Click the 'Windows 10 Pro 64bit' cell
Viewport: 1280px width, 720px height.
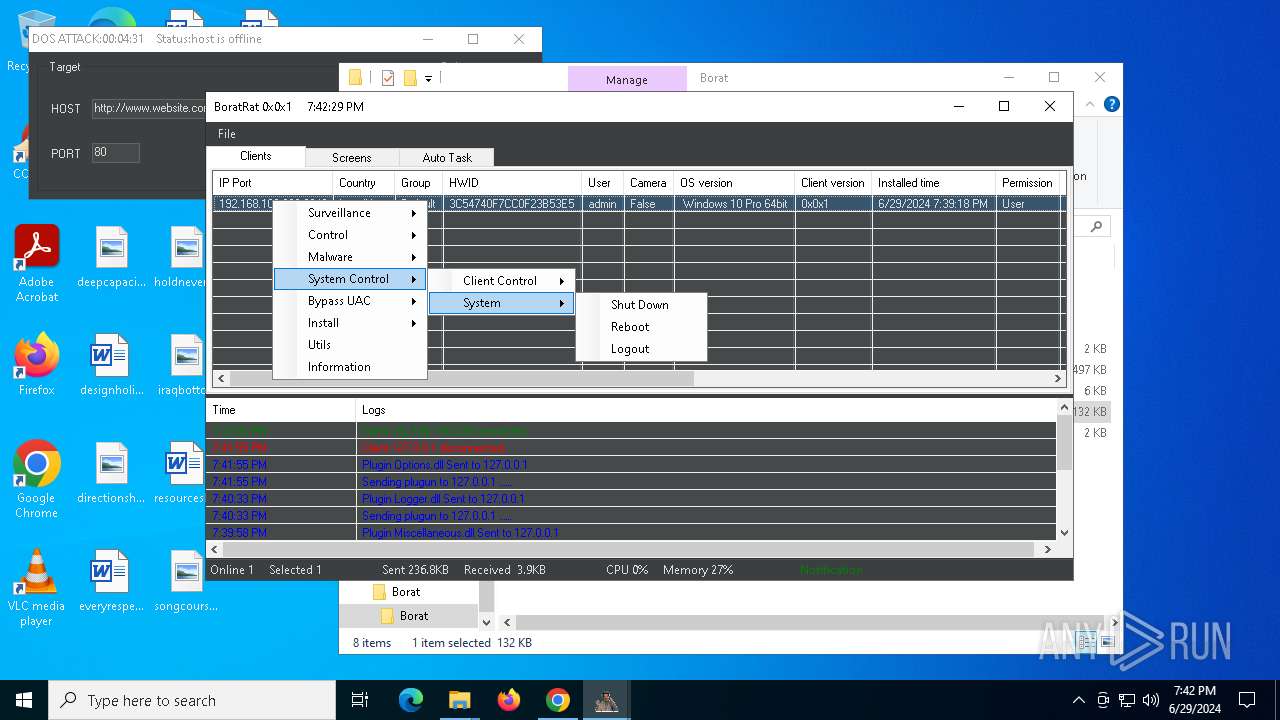(735, 204)
